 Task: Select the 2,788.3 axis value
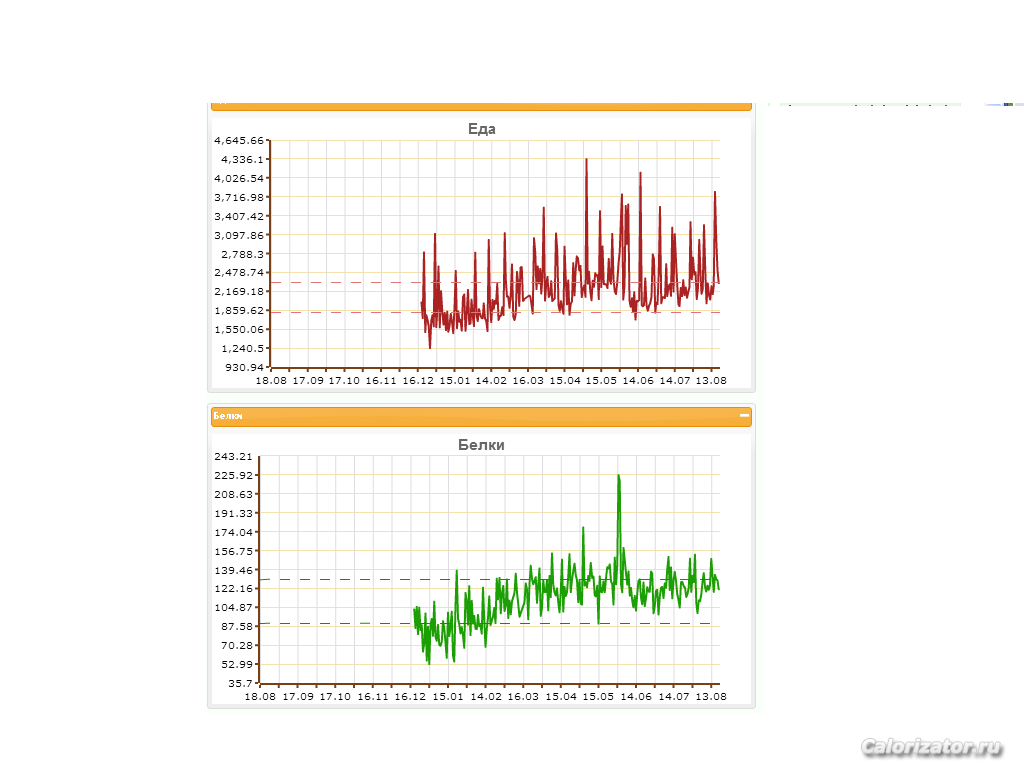pyautogui.click(x=242, y=254)
